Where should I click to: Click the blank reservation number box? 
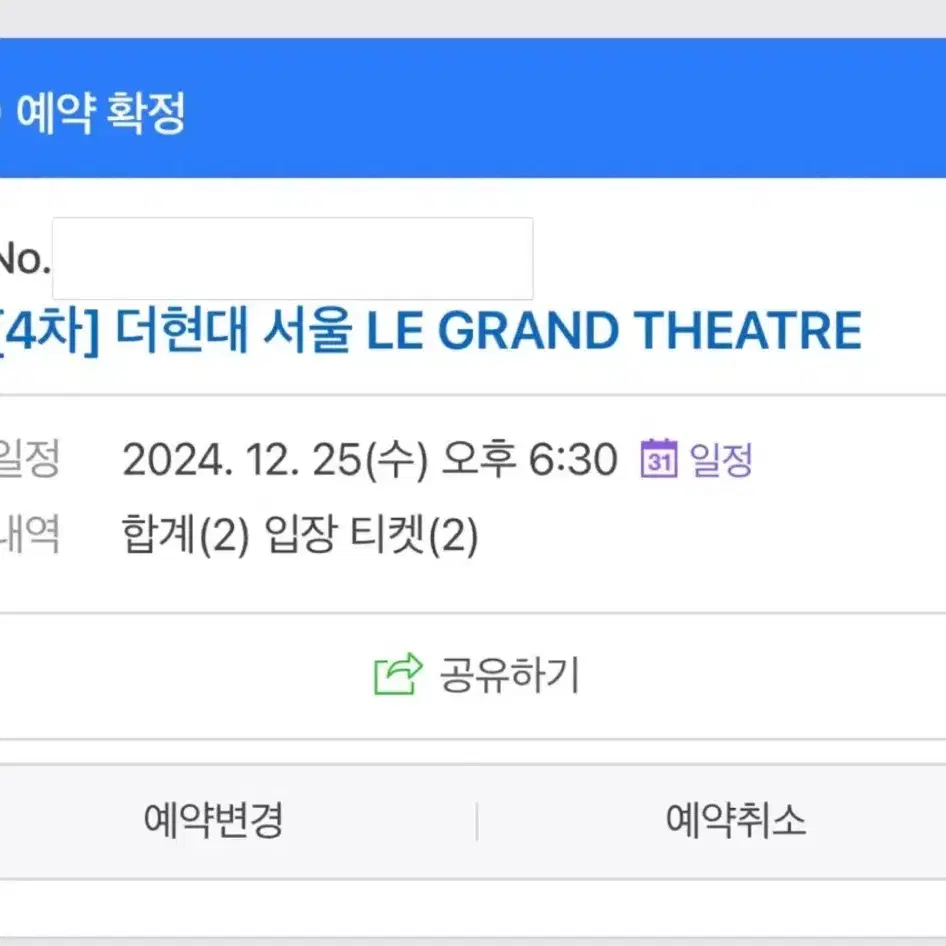[x=293, y=258]
